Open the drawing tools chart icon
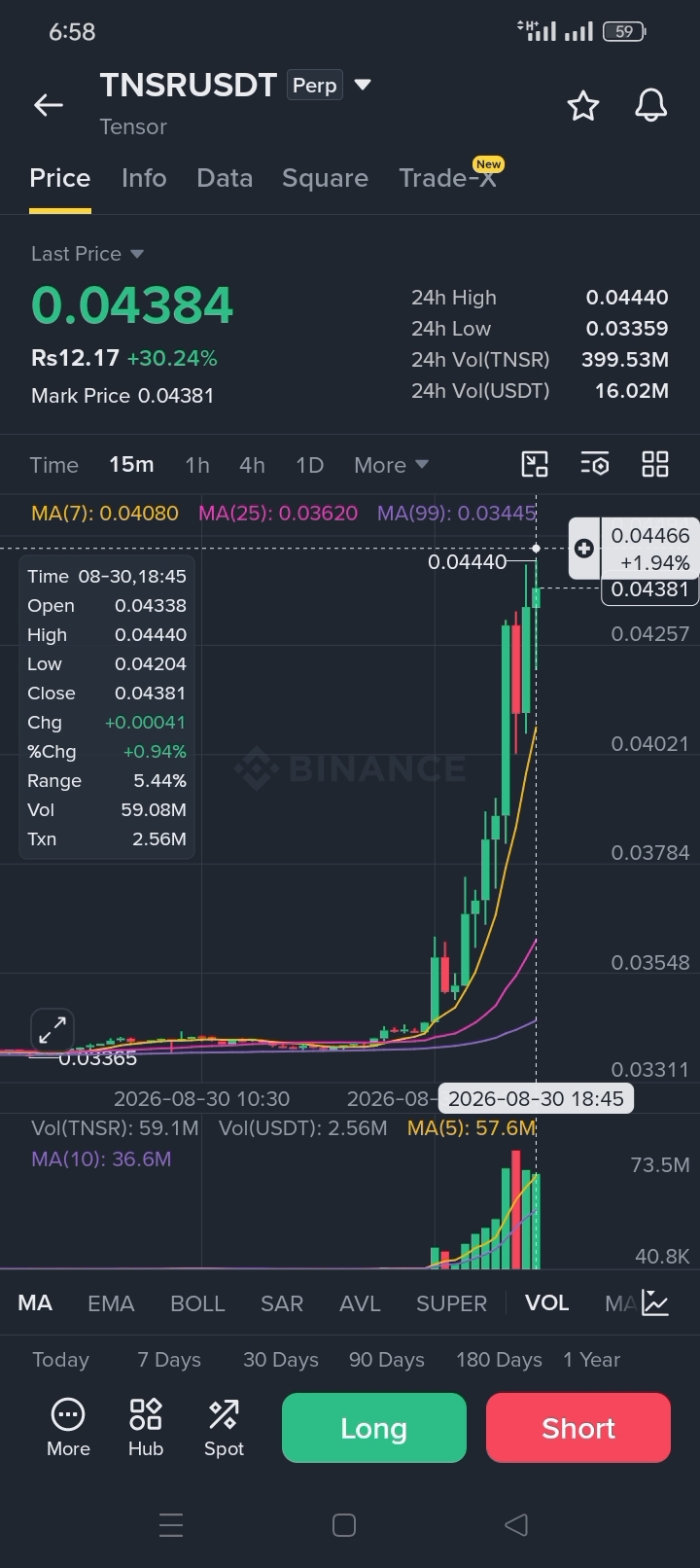Screen dimensions: 700x1568 tap(535, 464)
